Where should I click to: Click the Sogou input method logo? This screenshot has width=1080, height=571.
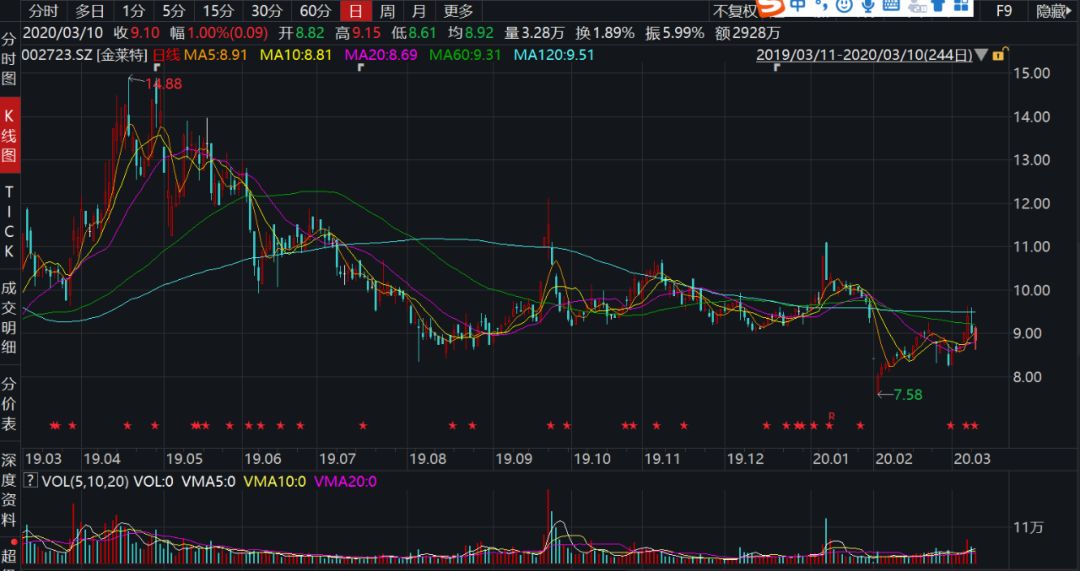770,8
